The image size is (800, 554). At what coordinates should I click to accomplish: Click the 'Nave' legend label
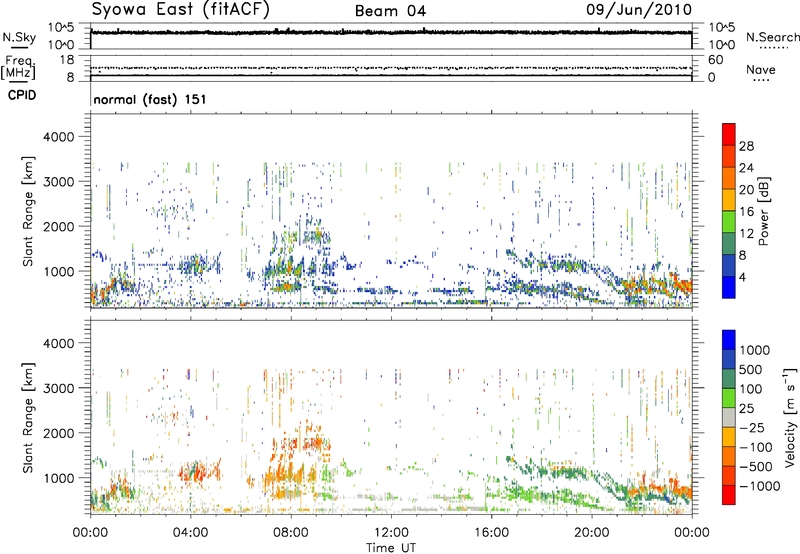pyautogui.click(x=761, y=70)
